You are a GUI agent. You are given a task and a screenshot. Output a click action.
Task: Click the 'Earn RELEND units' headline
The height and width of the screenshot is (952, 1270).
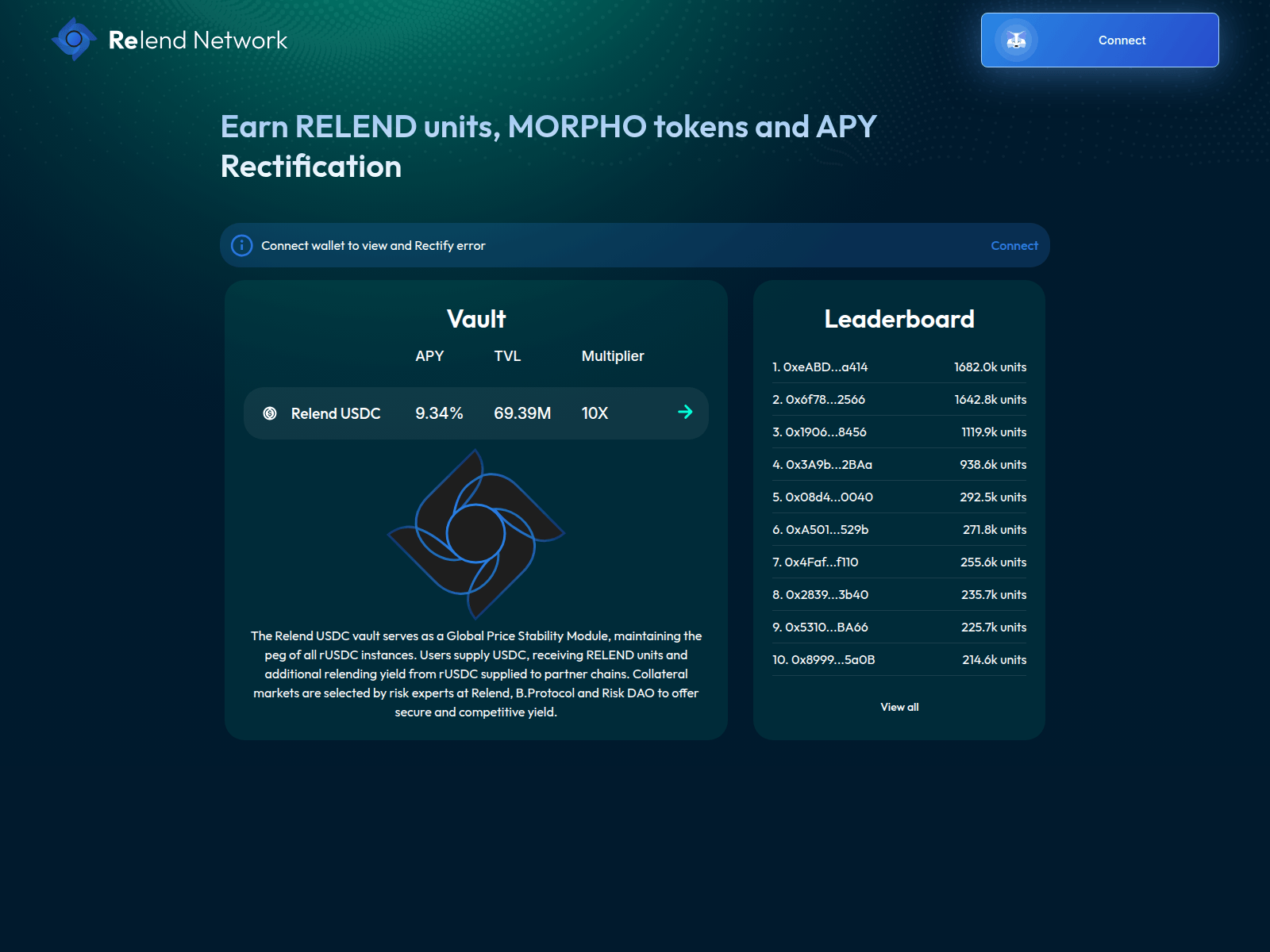click(x=548, y=147)
